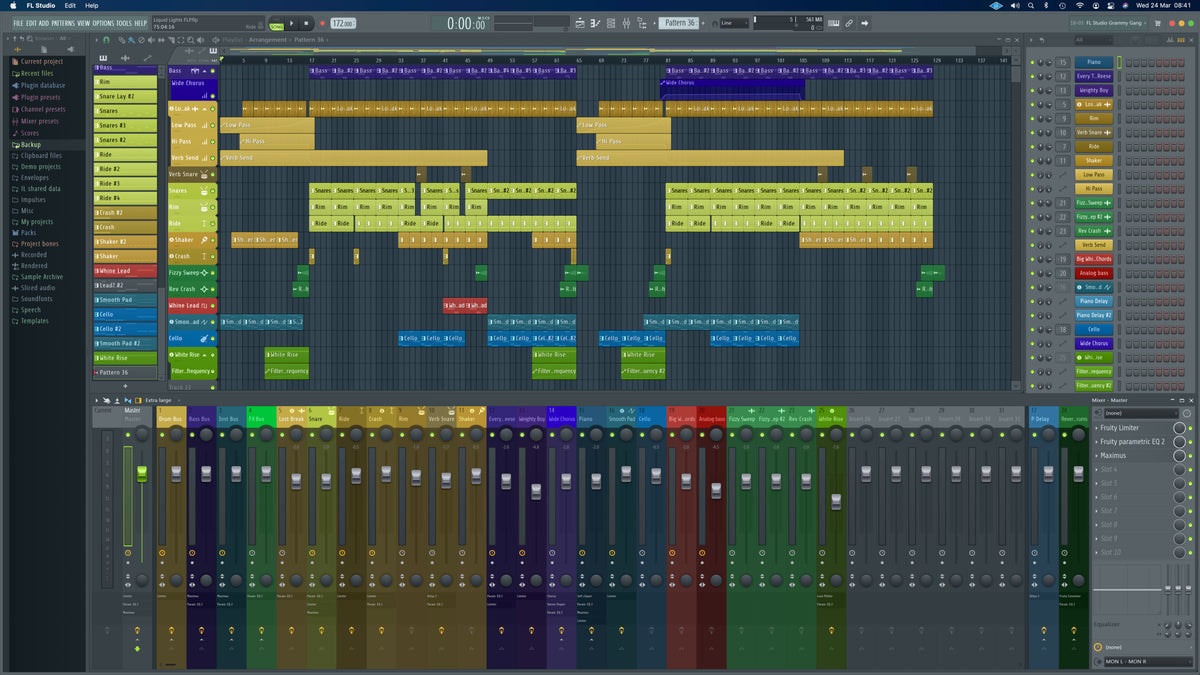
Task: Select the Analog bass mixer track
Action: 711,419
